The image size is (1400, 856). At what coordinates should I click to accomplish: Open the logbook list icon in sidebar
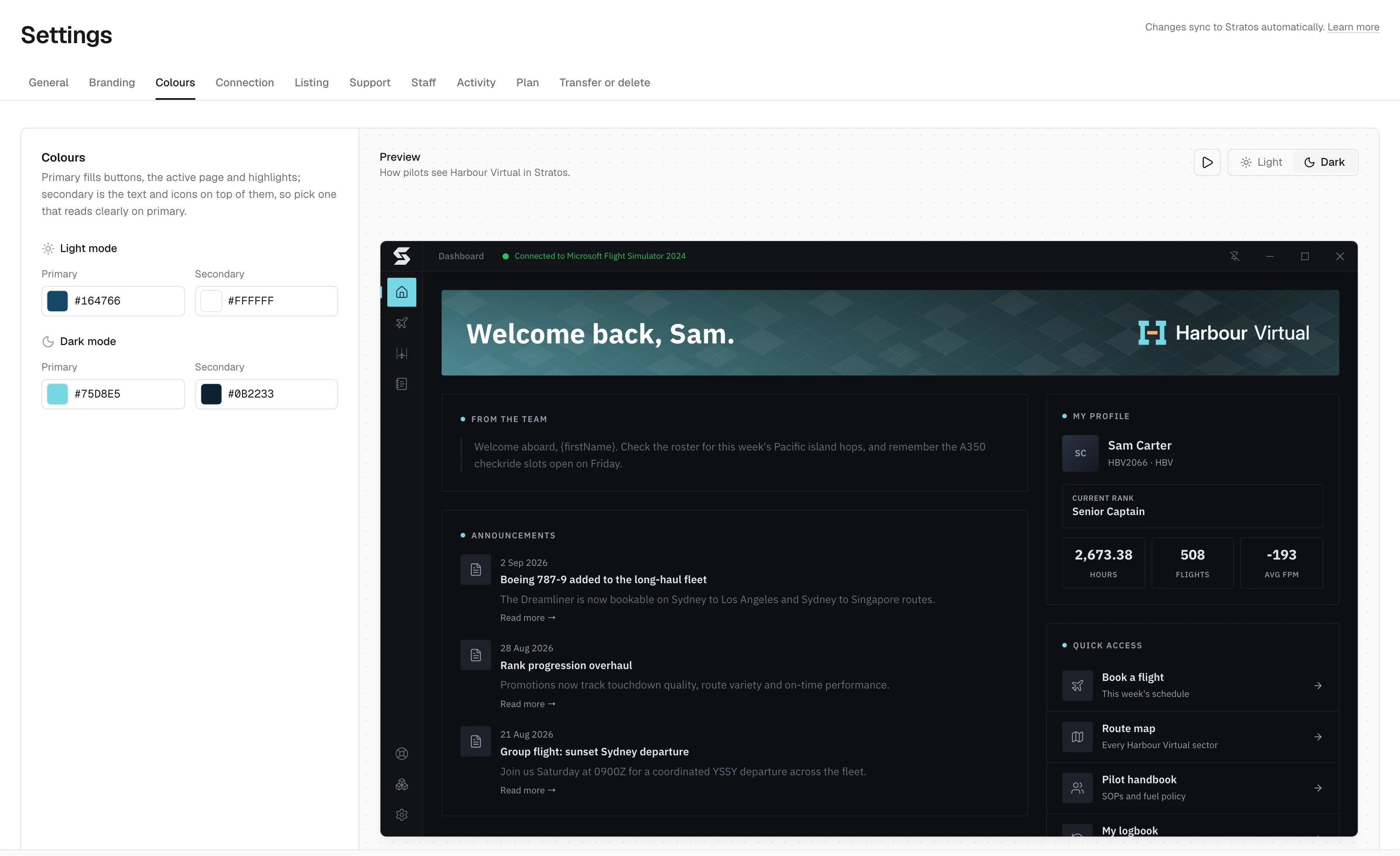tap(402, 384)
